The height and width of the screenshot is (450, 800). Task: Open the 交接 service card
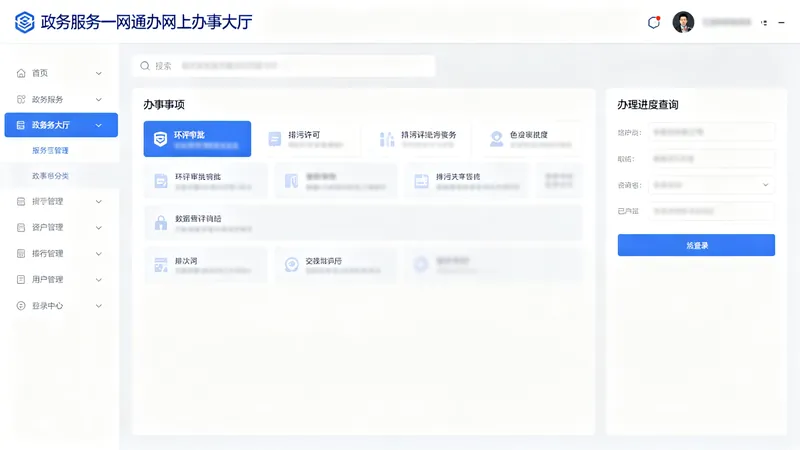point(336,265)
